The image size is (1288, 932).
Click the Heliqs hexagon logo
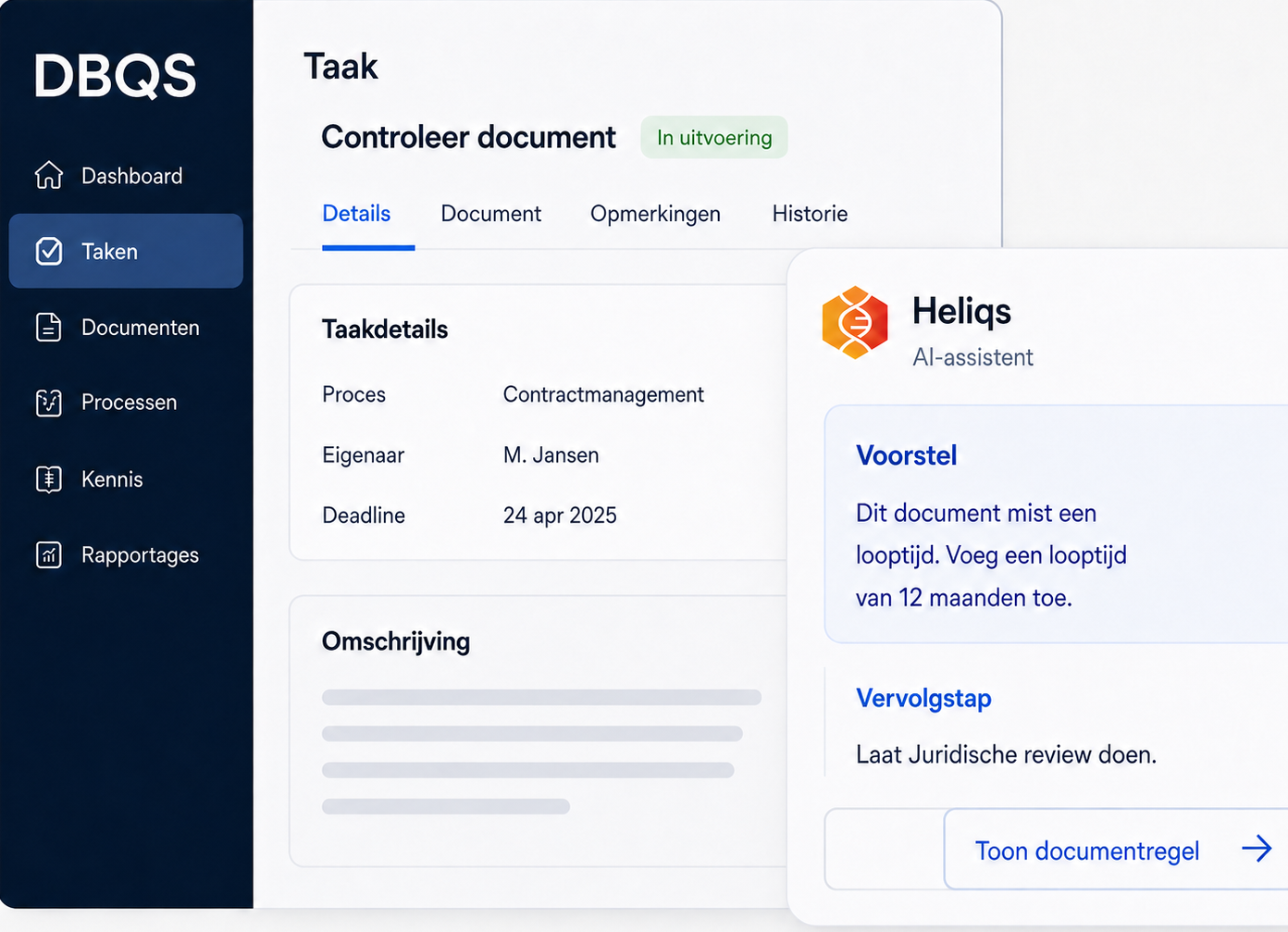tap(855, 322)
